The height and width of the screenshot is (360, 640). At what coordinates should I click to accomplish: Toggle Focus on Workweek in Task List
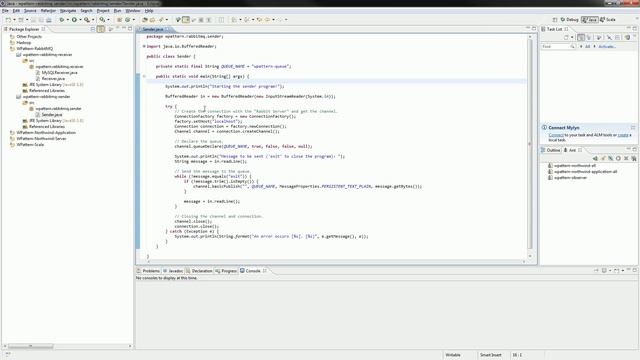599,38
